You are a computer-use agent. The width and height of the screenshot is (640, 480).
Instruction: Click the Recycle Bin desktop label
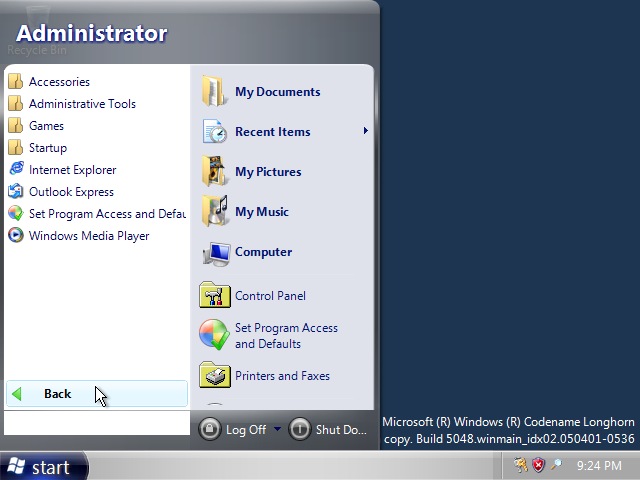tap(37, 50)
